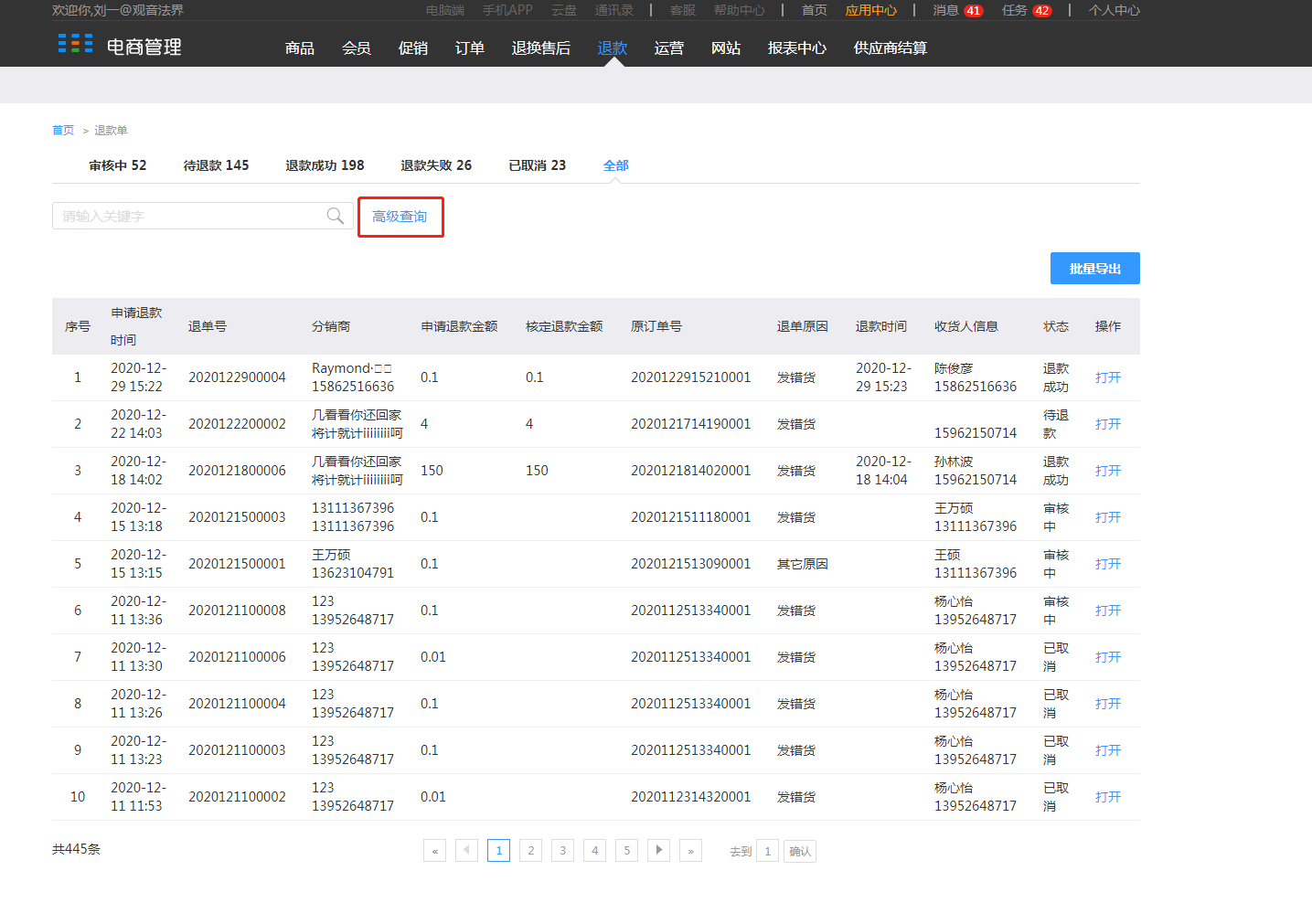Open 客服 link in top bar
The image size is (1312, 924).
pyautogui.click(x=683, y=10)
